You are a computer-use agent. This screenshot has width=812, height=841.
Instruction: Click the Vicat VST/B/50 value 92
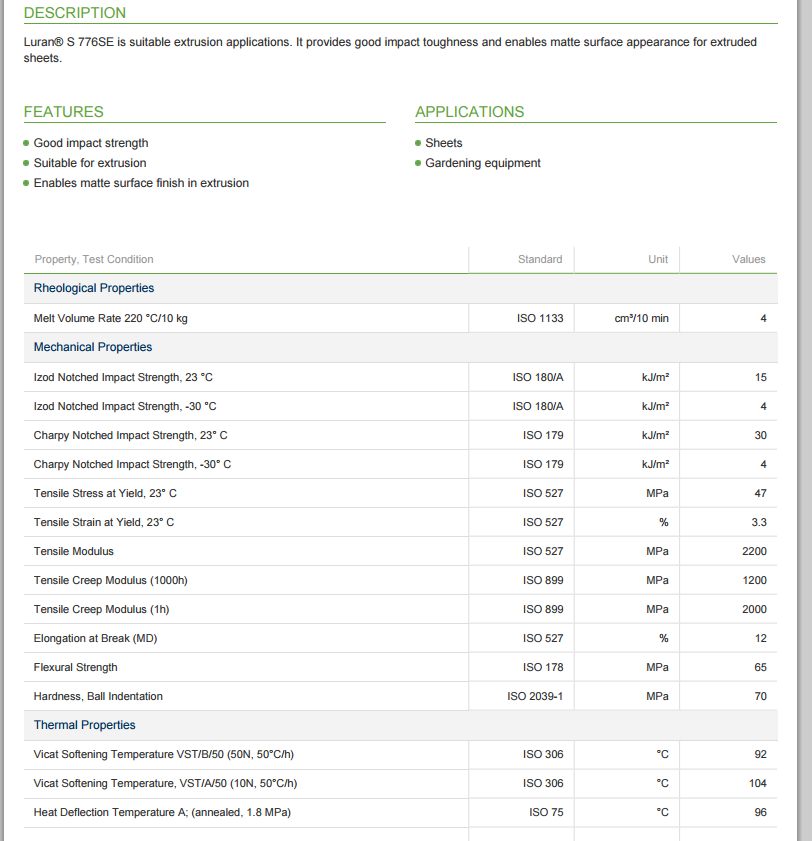[x=761, y=754]
